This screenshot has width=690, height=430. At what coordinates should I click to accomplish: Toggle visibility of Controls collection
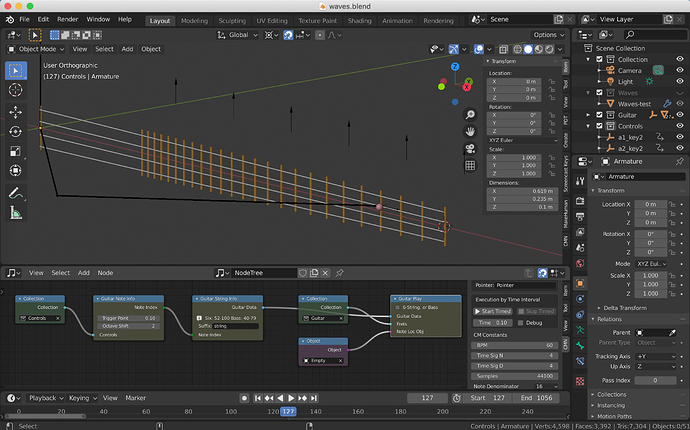[x=680, y=126]
